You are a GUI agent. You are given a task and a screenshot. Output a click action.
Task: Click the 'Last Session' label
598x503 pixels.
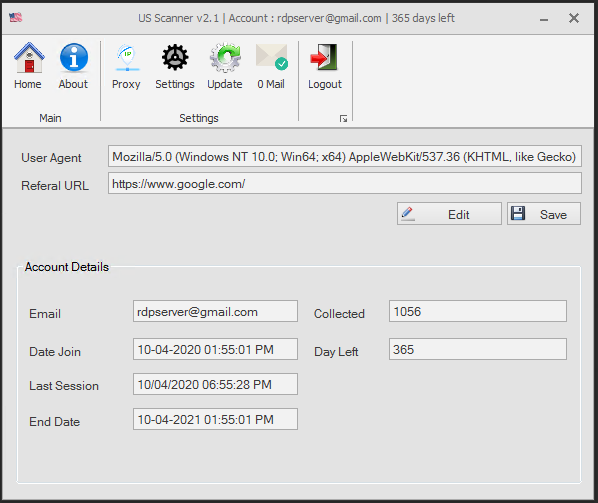click(x=64, y=386)
